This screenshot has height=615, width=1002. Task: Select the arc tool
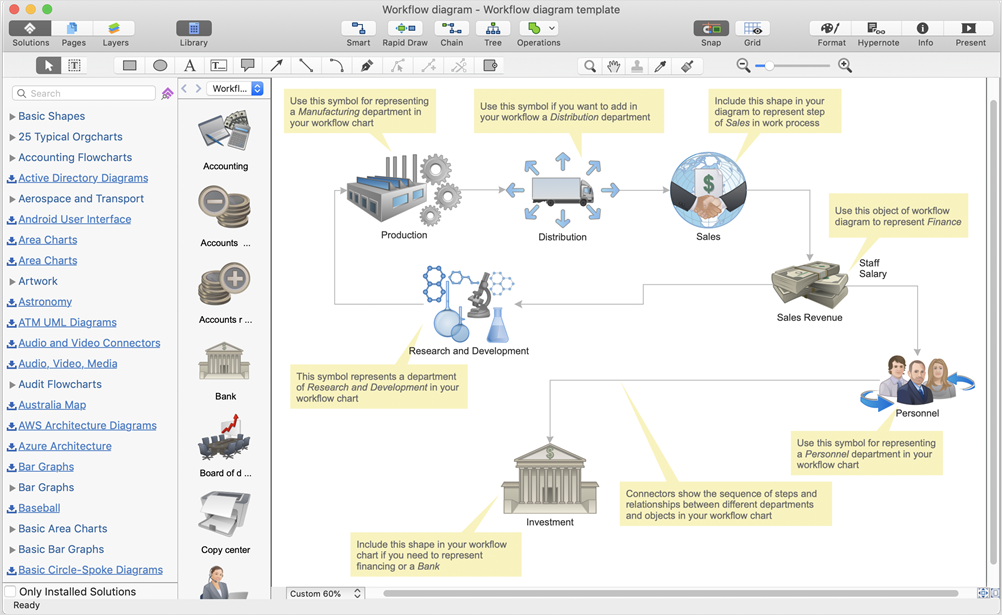336,65
